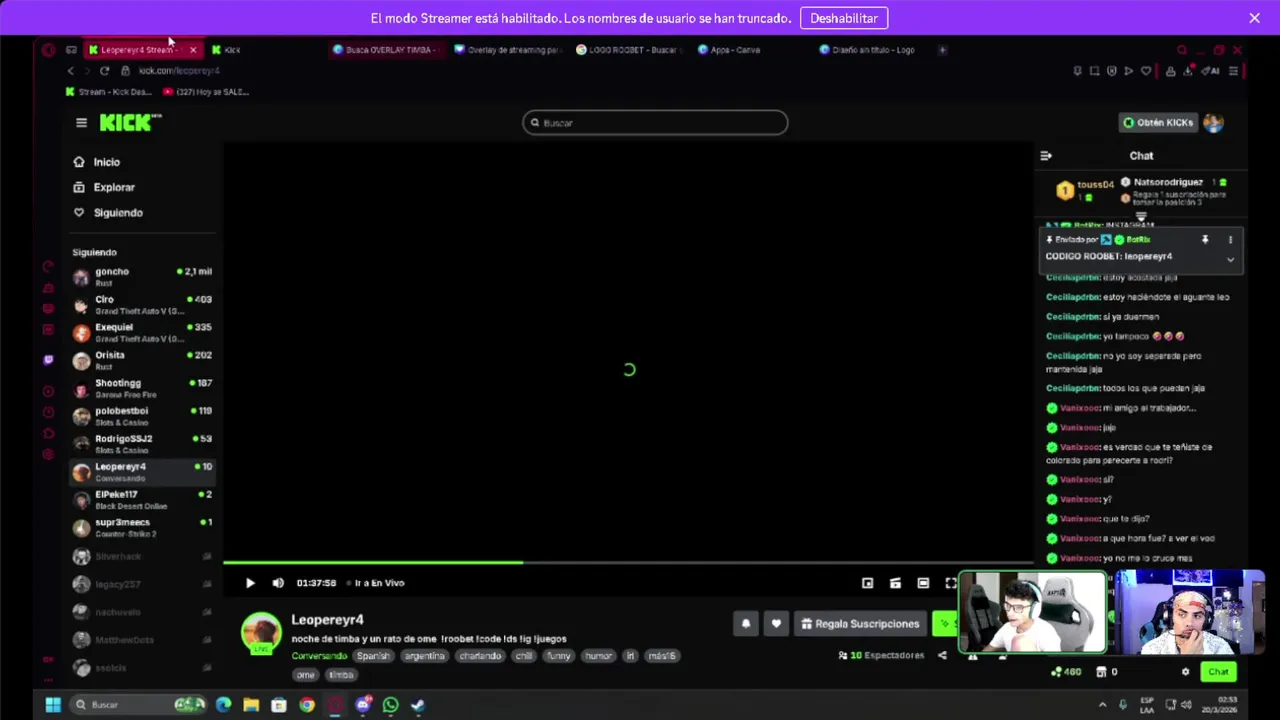Open the Windows Start menu
The height and width of the screenshot is (720, 1280).
[x=53, y=705]
